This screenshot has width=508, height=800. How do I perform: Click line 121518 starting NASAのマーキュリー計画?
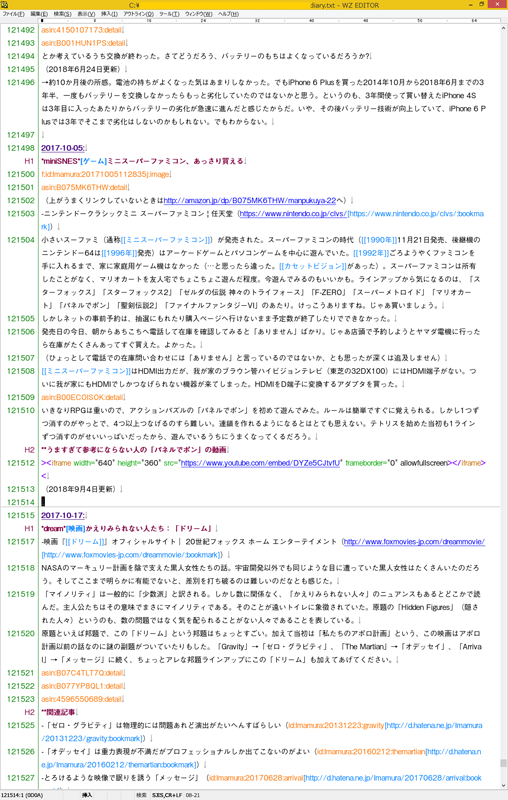261,574
